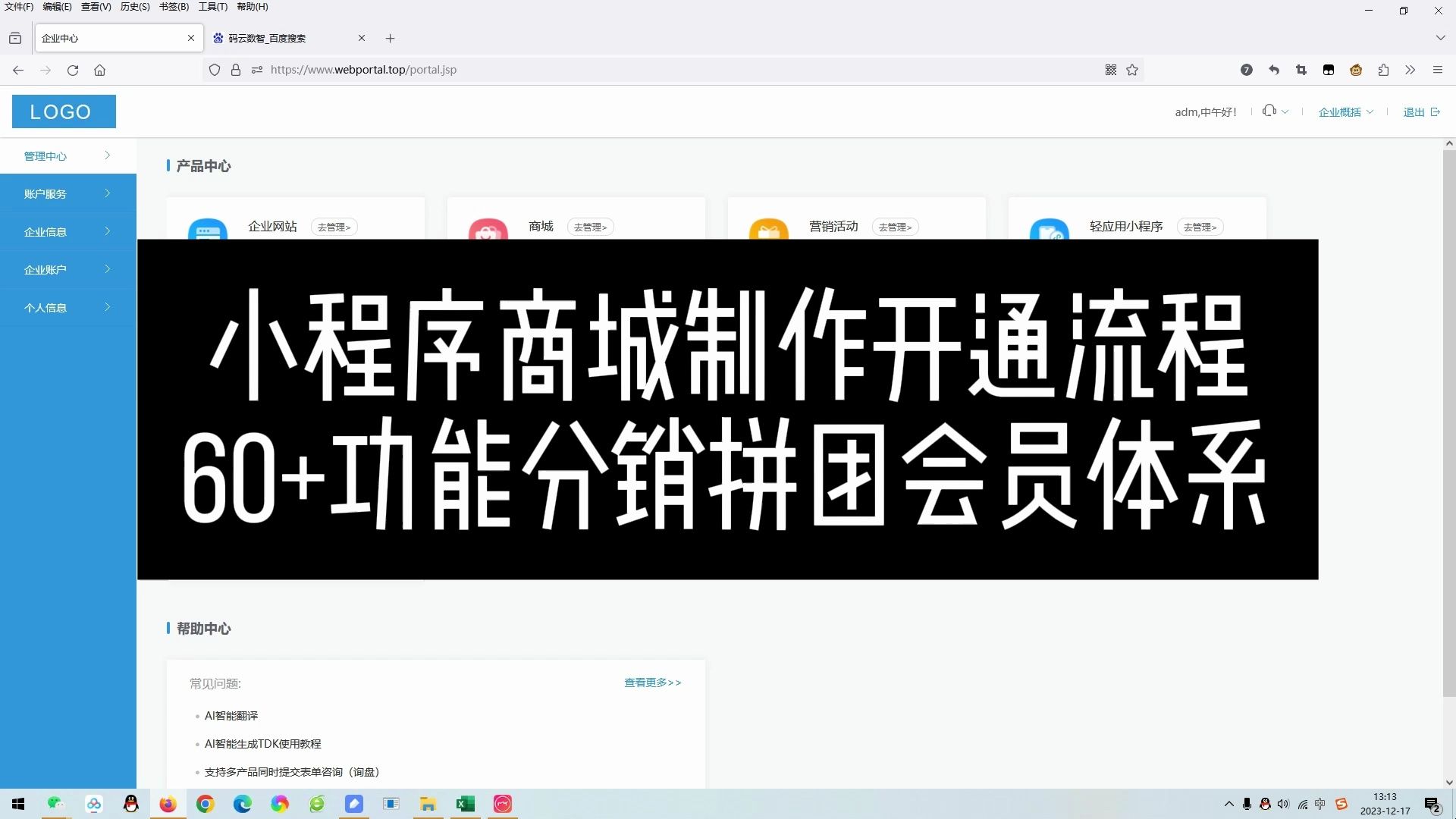
Task: Expand the 账户服务 sidebar section
Action: (x=68, y=193)
